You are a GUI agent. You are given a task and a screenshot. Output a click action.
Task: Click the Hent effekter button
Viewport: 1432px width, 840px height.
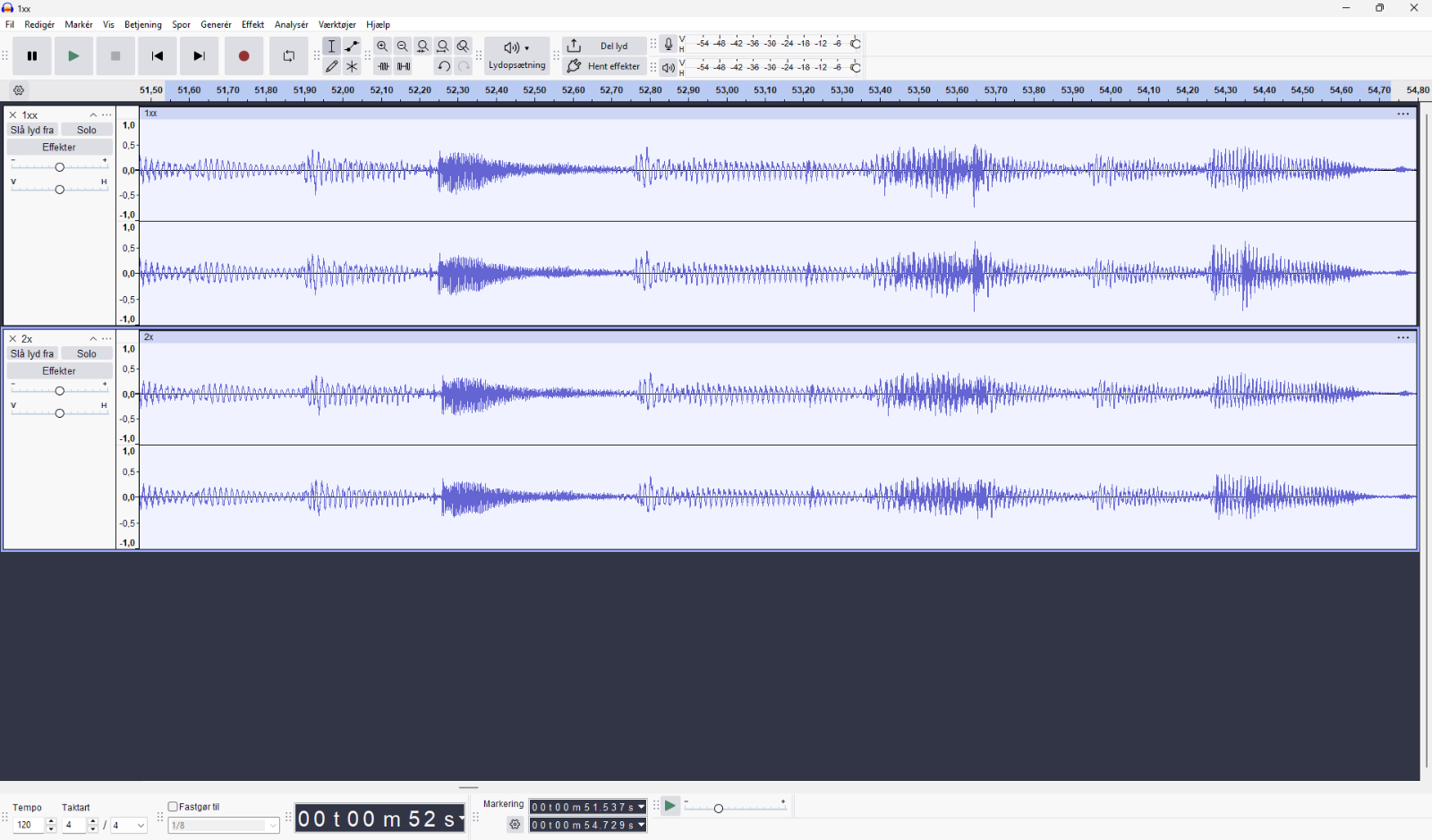(604, 66)
